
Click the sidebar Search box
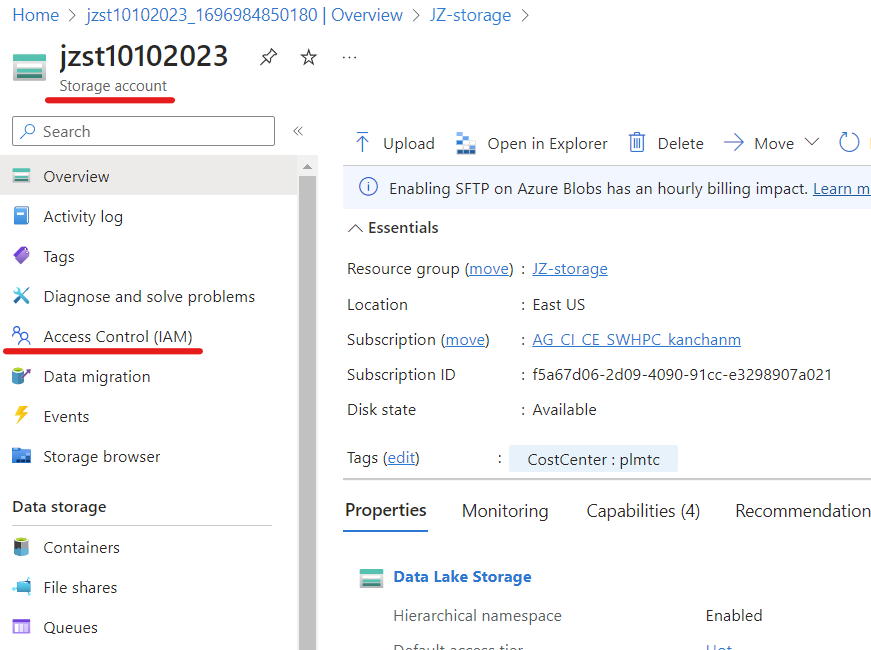click(x=143, y=131)
